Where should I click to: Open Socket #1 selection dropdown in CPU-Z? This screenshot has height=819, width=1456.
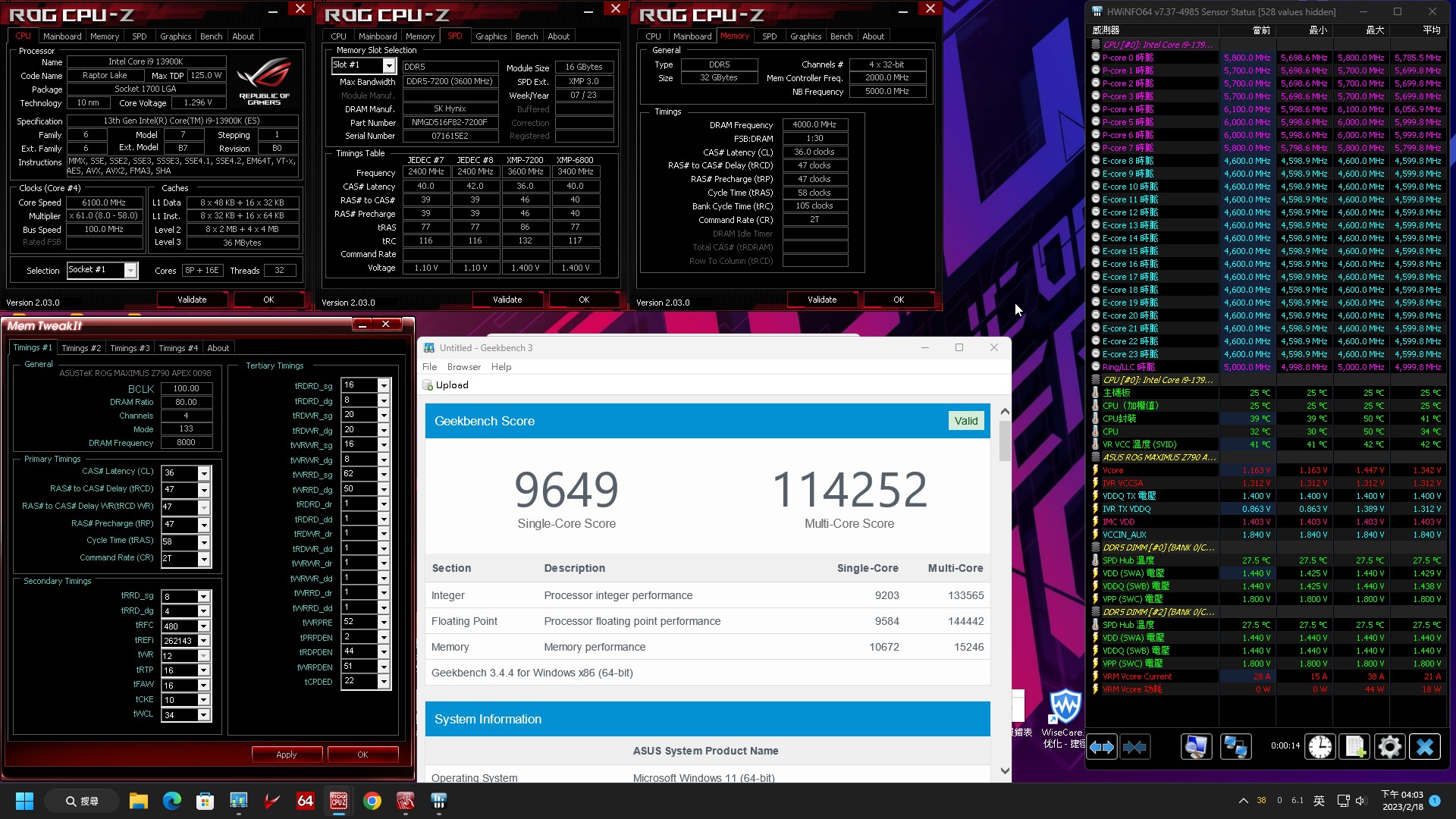click(130, 271)
